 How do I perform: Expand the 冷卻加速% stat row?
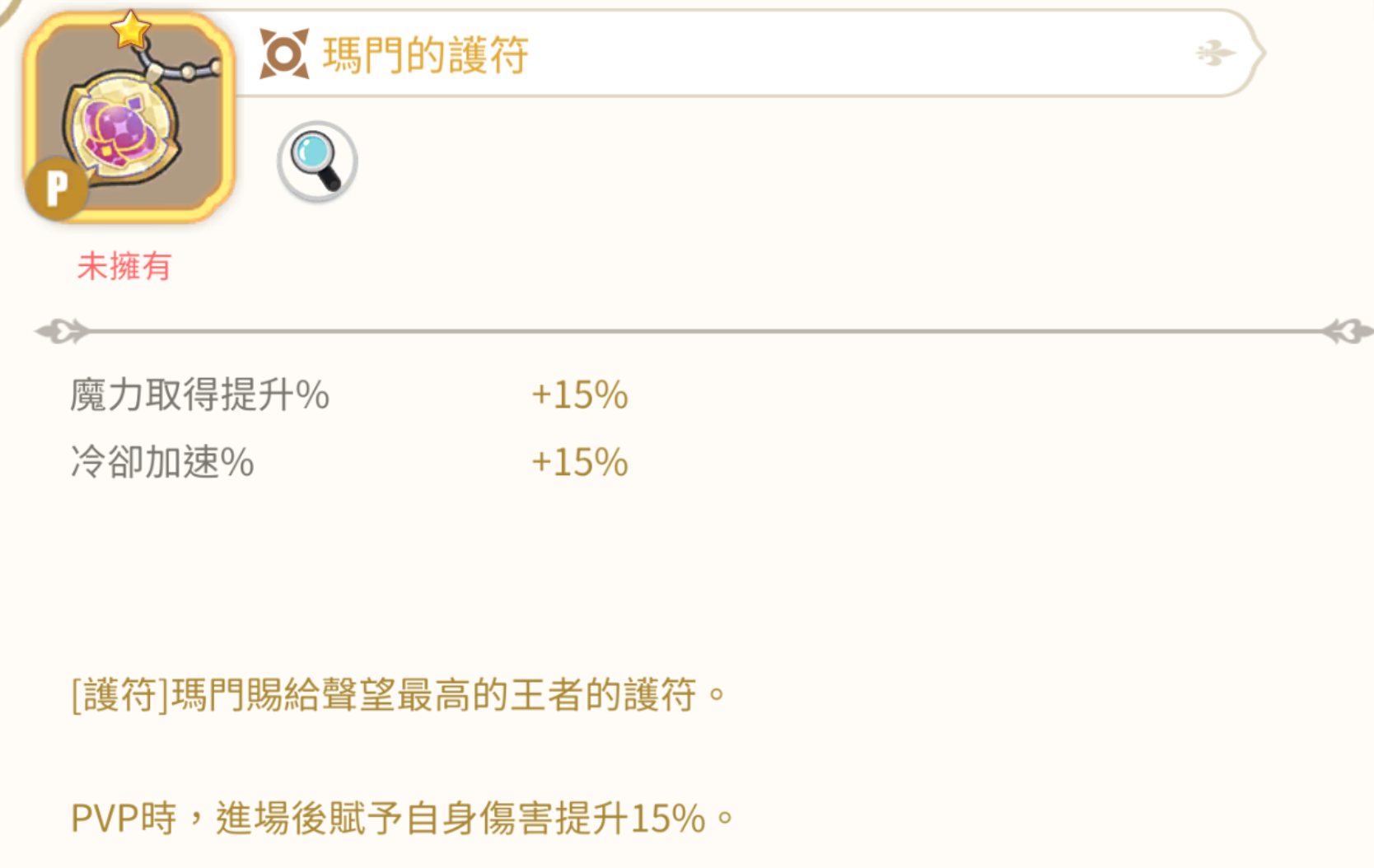click(x=161, y=463)
